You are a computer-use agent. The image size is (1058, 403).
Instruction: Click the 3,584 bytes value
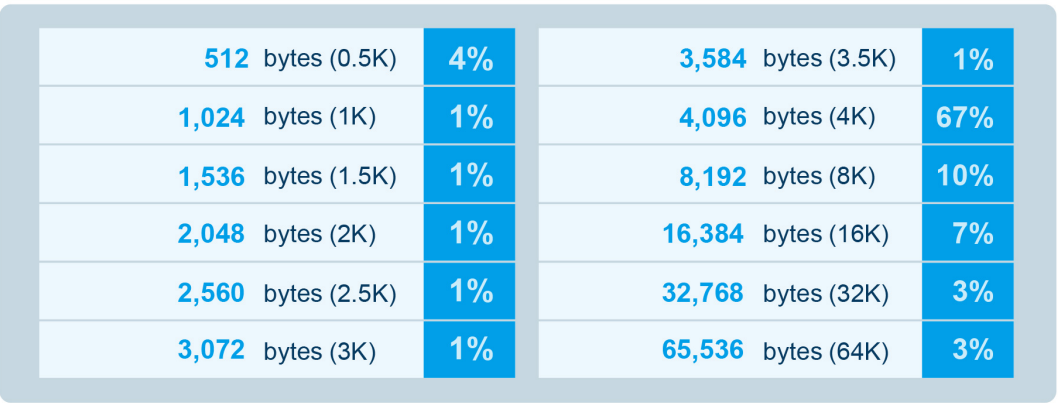712,59
